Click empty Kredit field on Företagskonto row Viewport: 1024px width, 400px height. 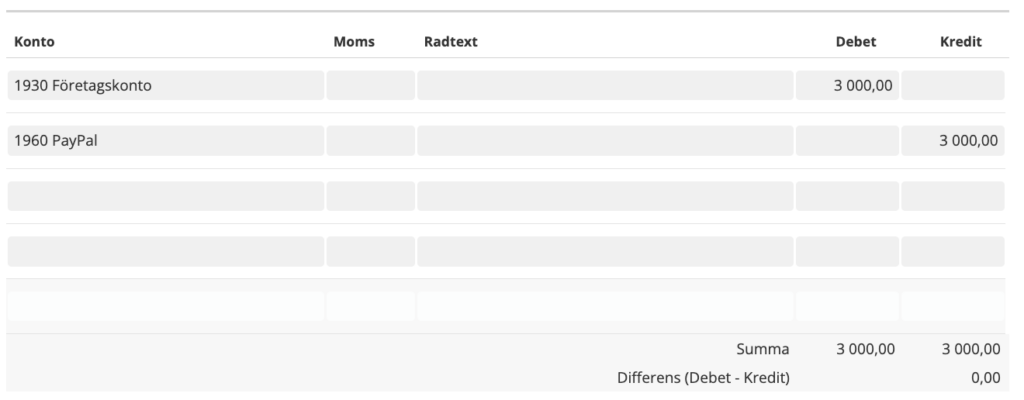click(952, 86)
